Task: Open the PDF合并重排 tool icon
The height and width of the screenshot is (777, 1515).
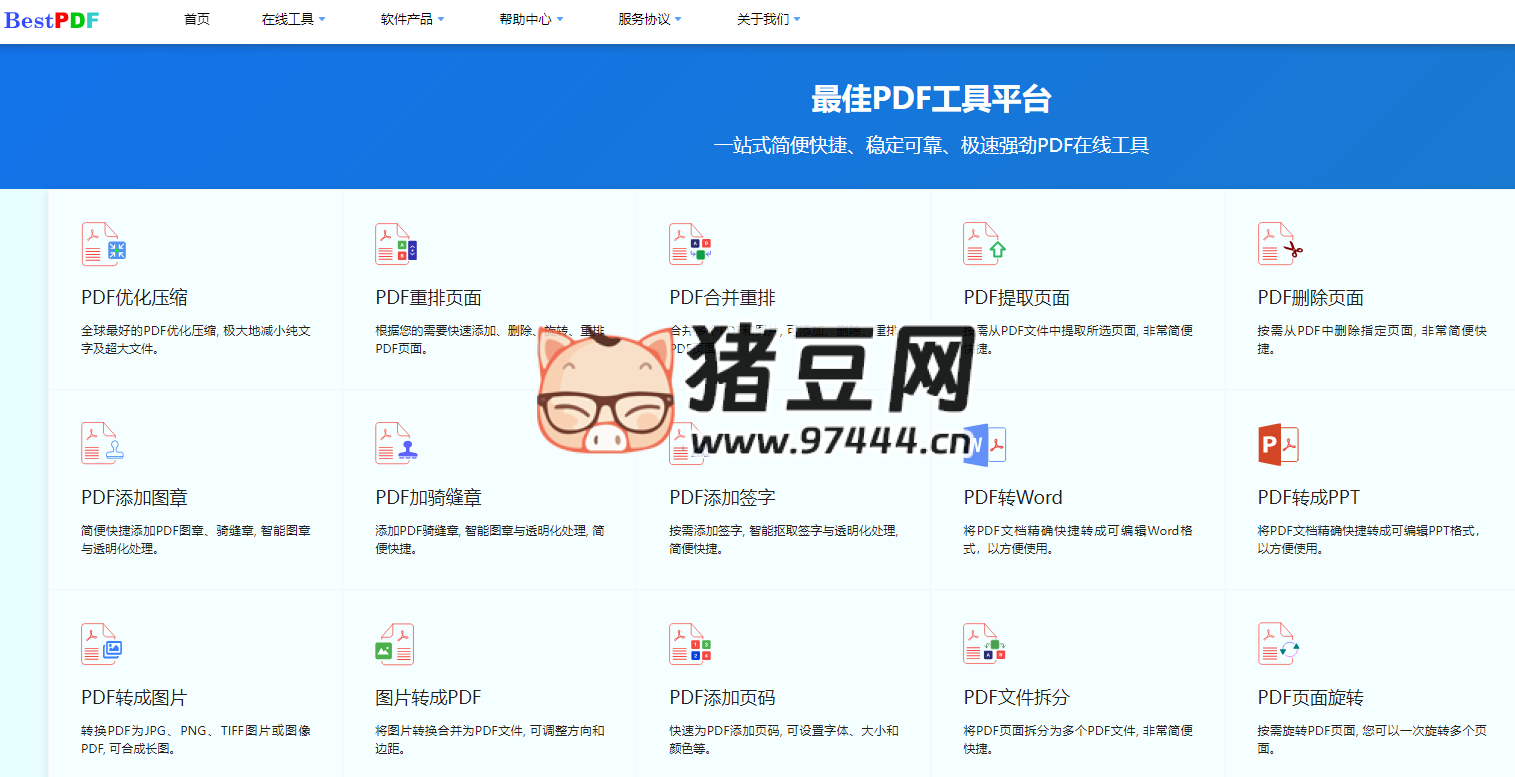Action: click(x=689, y=243)
